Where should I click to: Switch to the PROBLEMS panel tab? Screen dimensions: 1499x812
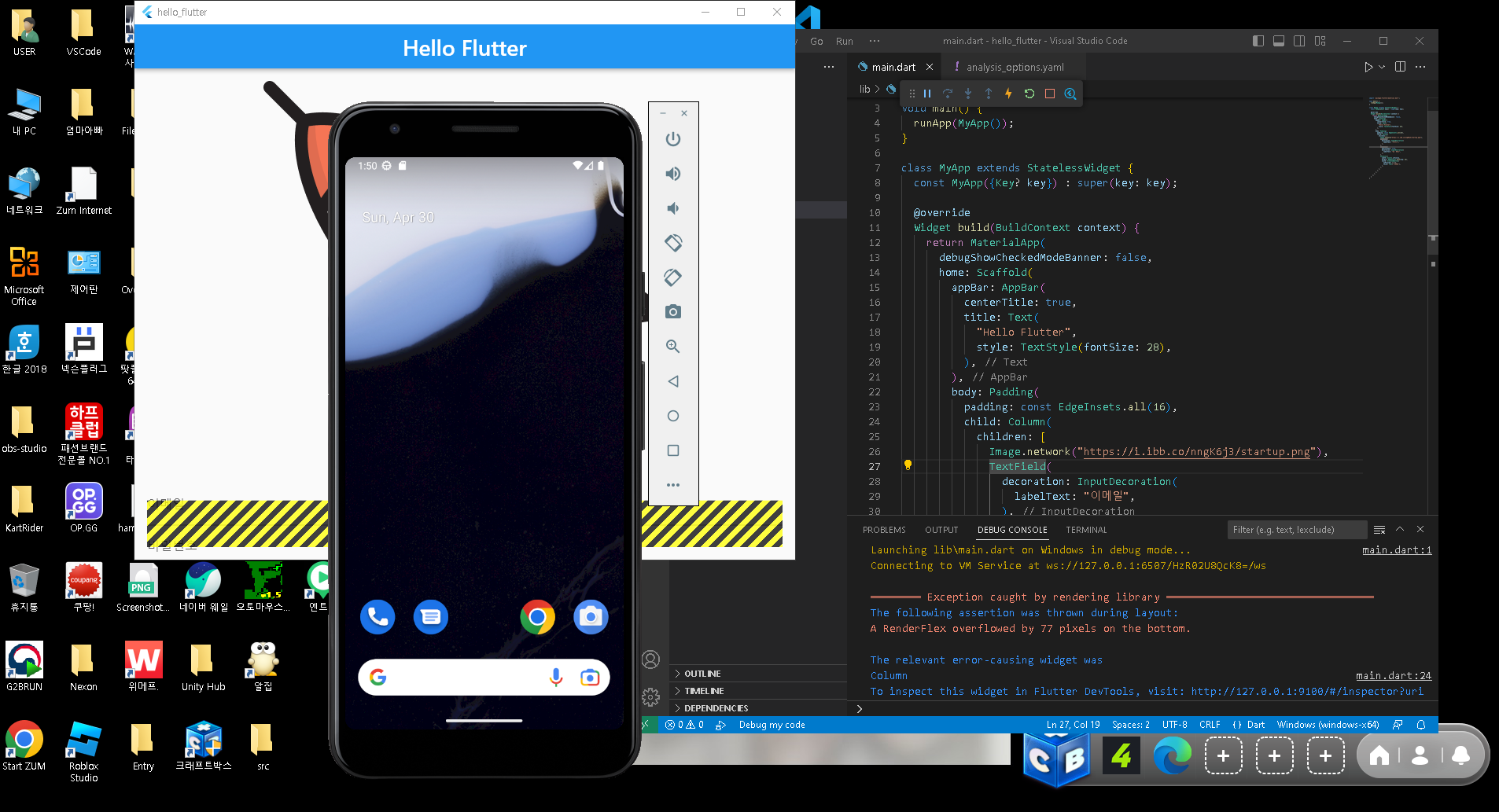[x=884, y=530]
